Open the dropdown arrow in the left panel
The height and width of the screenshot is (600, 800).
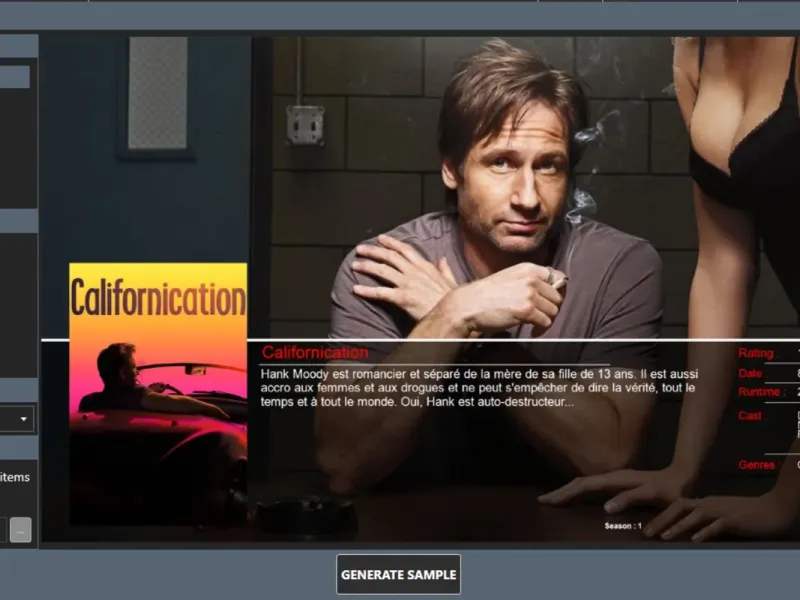pyautogui.click(x=23, y=419)
